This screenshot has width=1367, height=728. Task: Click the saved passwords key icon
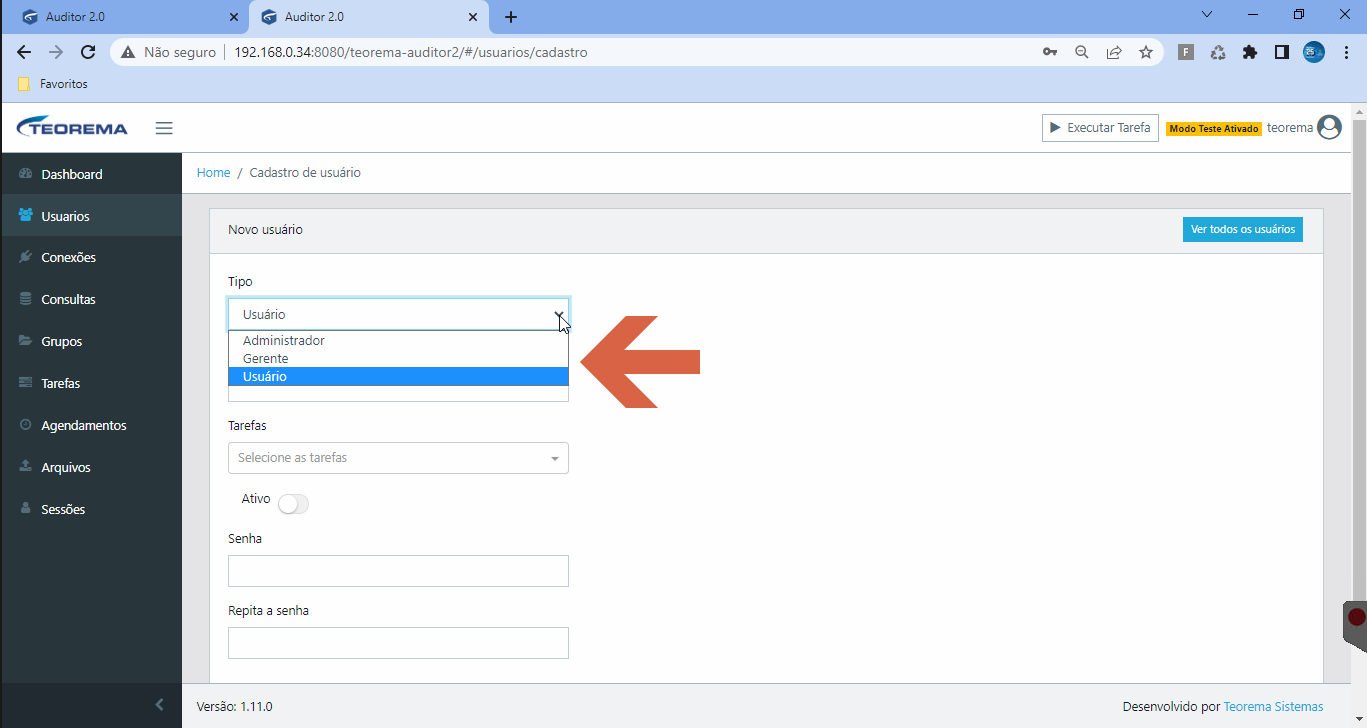pyautogui.click(x=1050, y=52)
